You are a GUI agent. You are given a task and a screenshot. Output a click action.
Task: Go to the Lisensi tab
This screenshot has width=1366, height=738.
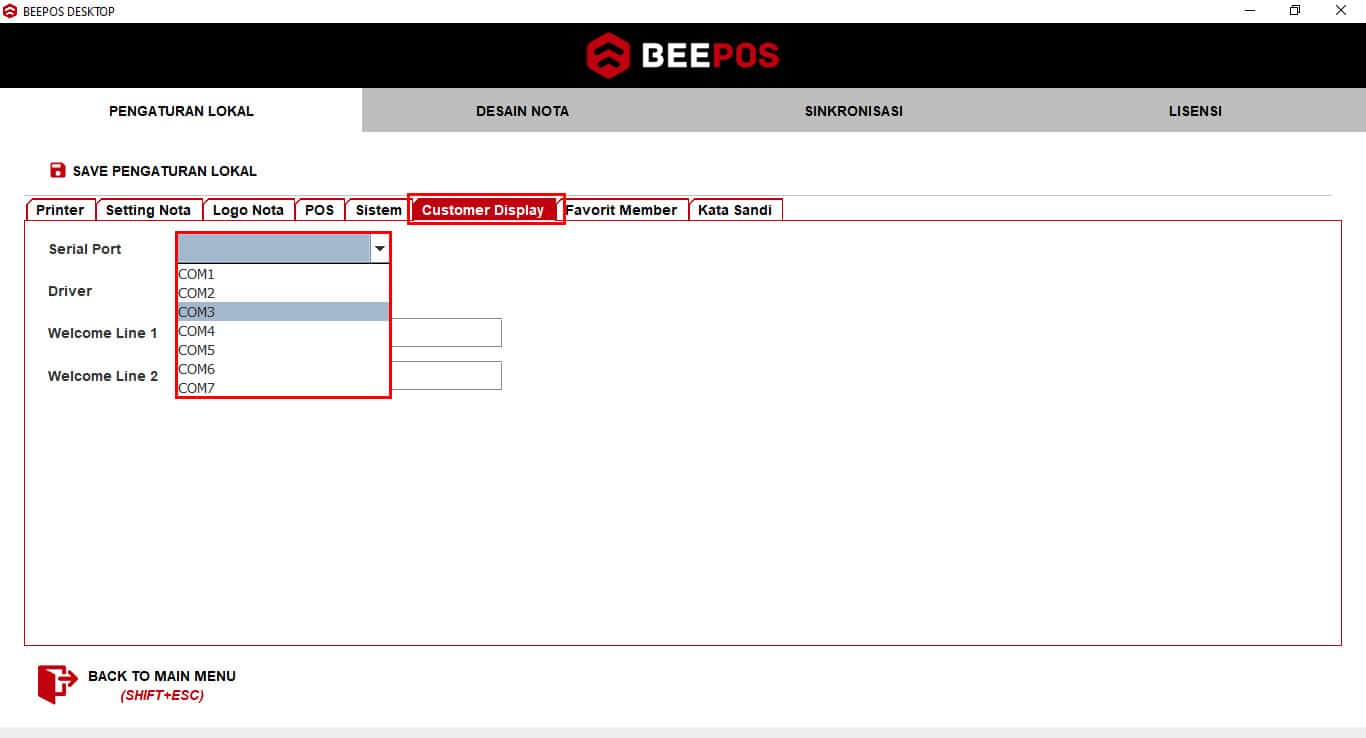1195,111
